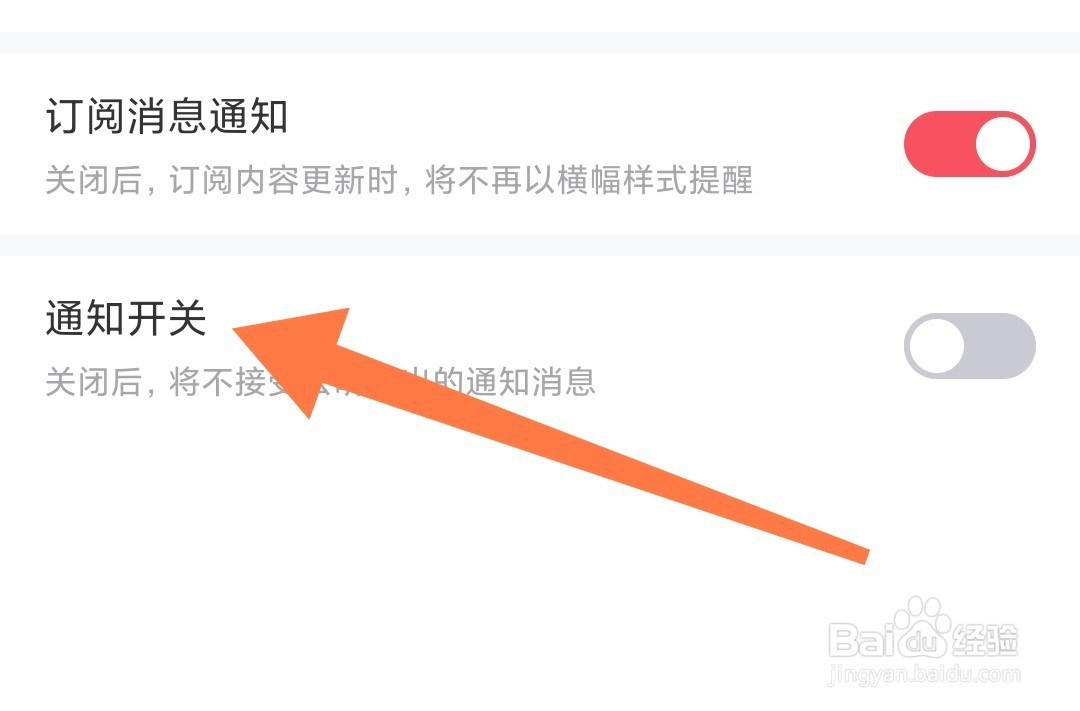The width and height of the screenshot is (1080, 711).
Task: Click the gray divider above 订阅消息通知
Action: (540, 43)
